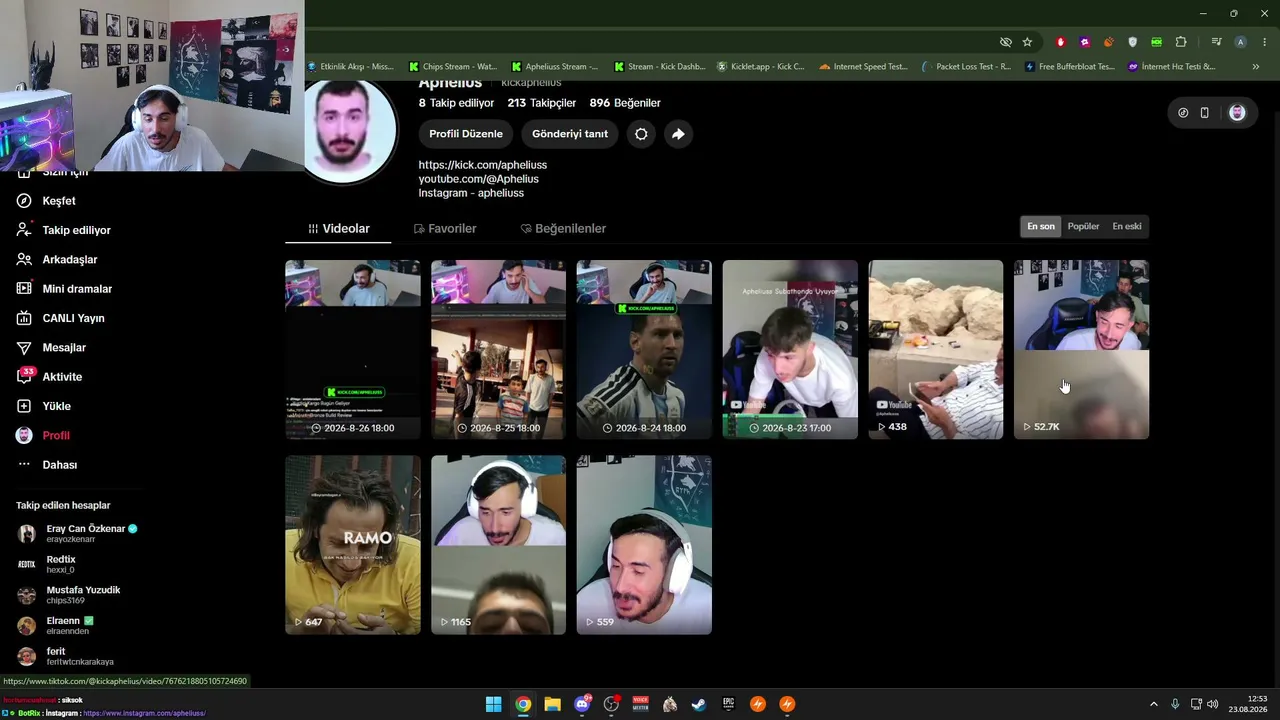Bookmark this page with the star icon

1027,42
